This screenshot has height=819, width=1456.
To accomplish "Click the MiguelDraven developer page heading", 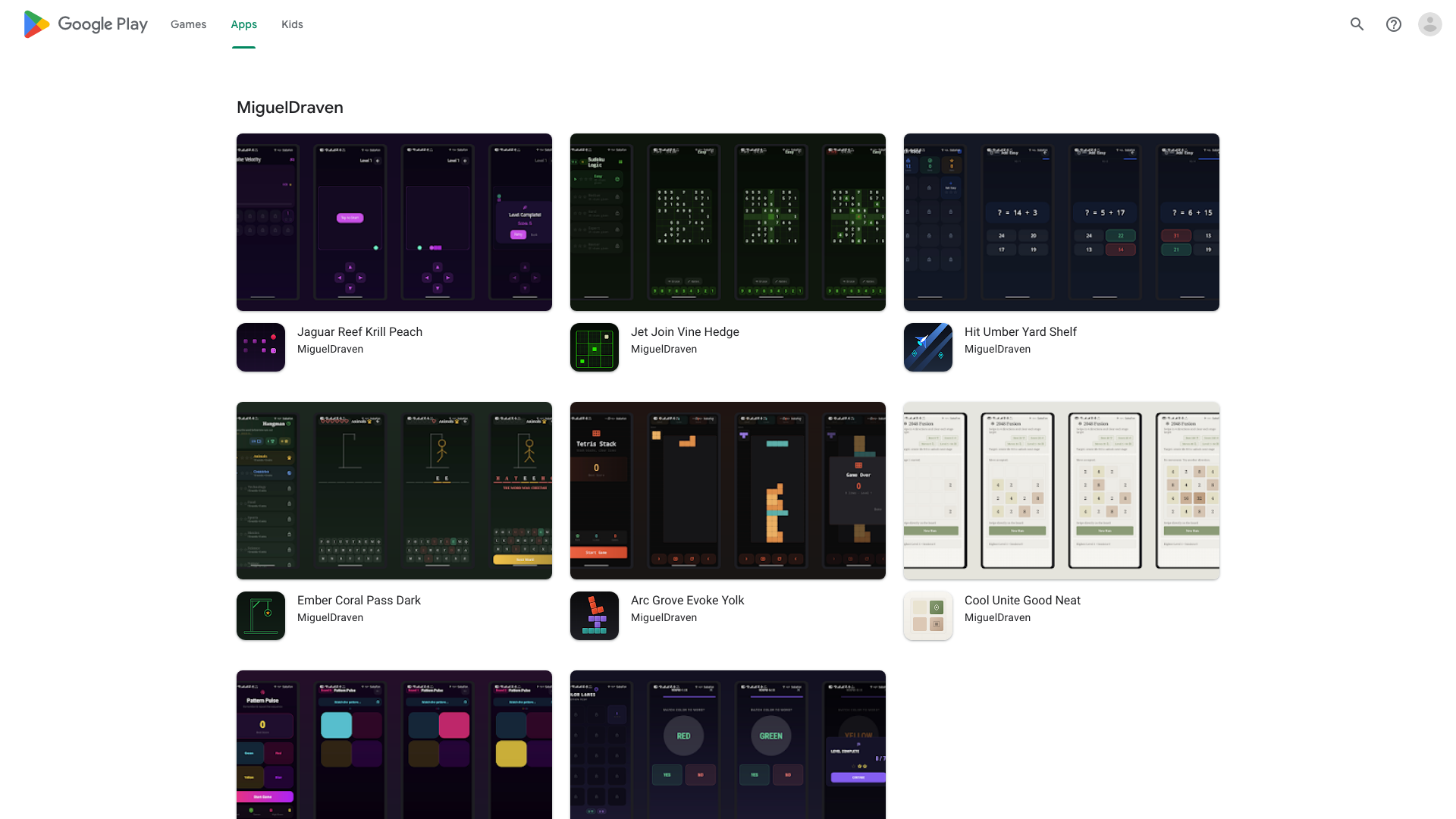I will coord(290,108).
